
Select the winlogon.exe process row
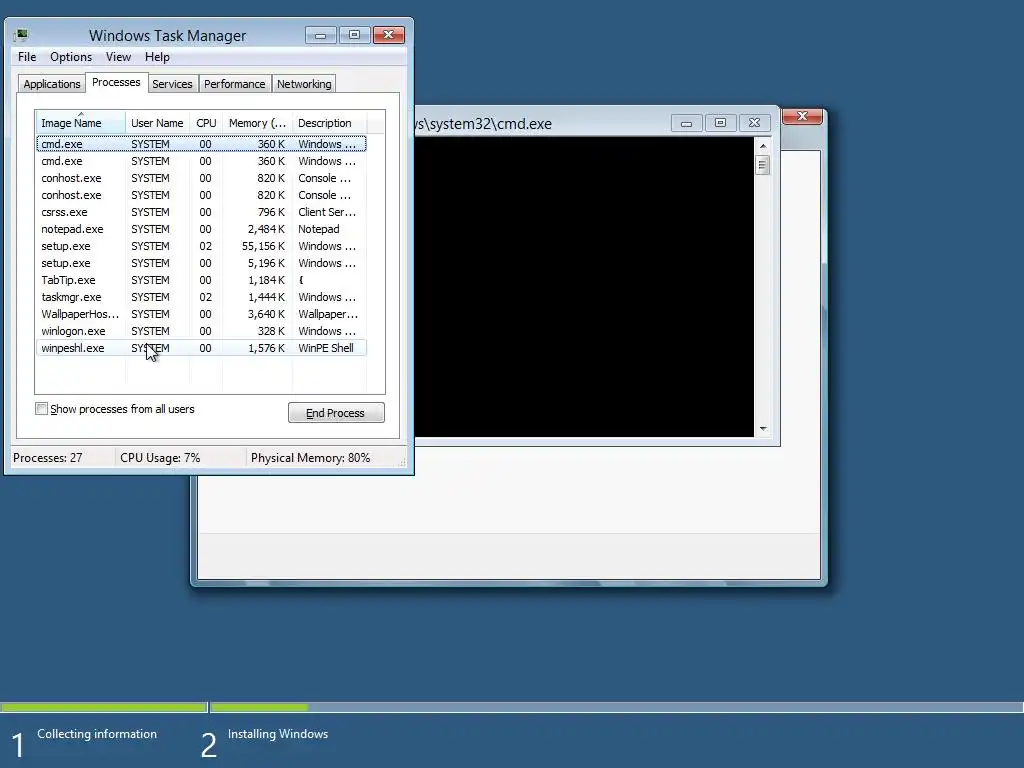pyautogui.click(x=201, y=331)
